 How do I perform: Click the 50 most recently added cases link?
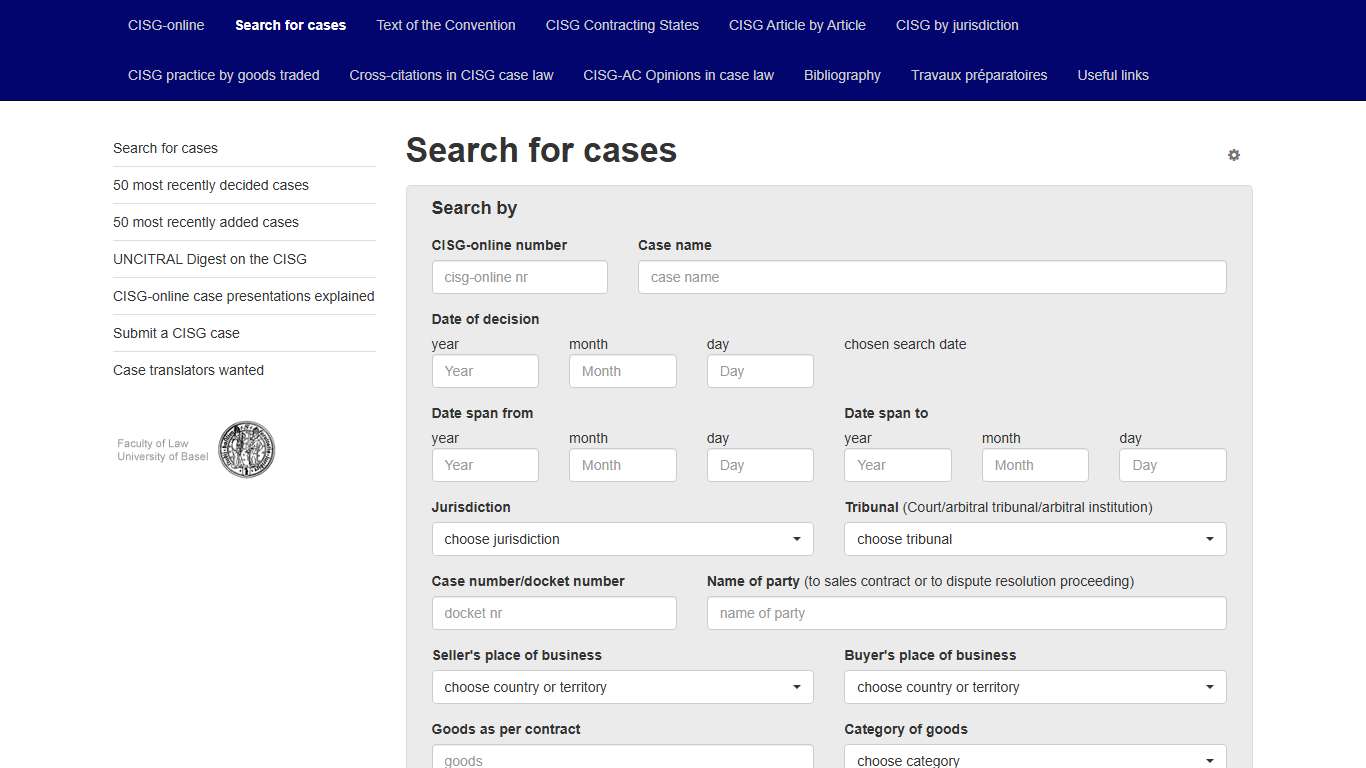206,222
